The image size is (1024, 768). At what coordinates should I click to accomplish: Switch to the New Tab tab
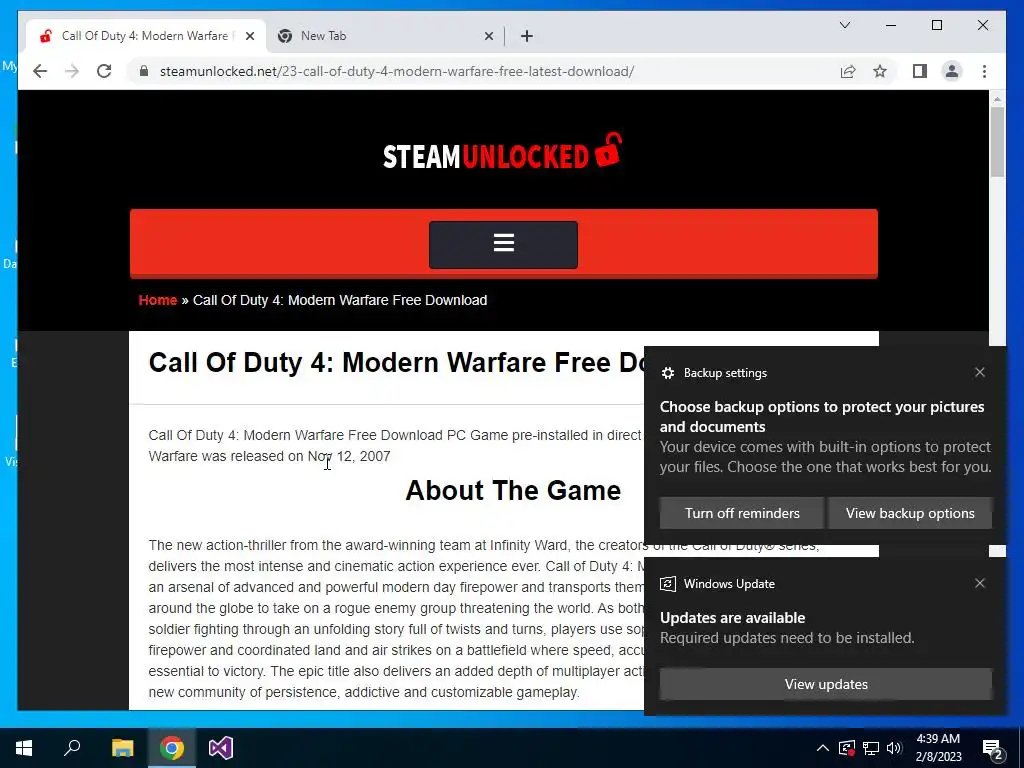[x=385, y=36]
